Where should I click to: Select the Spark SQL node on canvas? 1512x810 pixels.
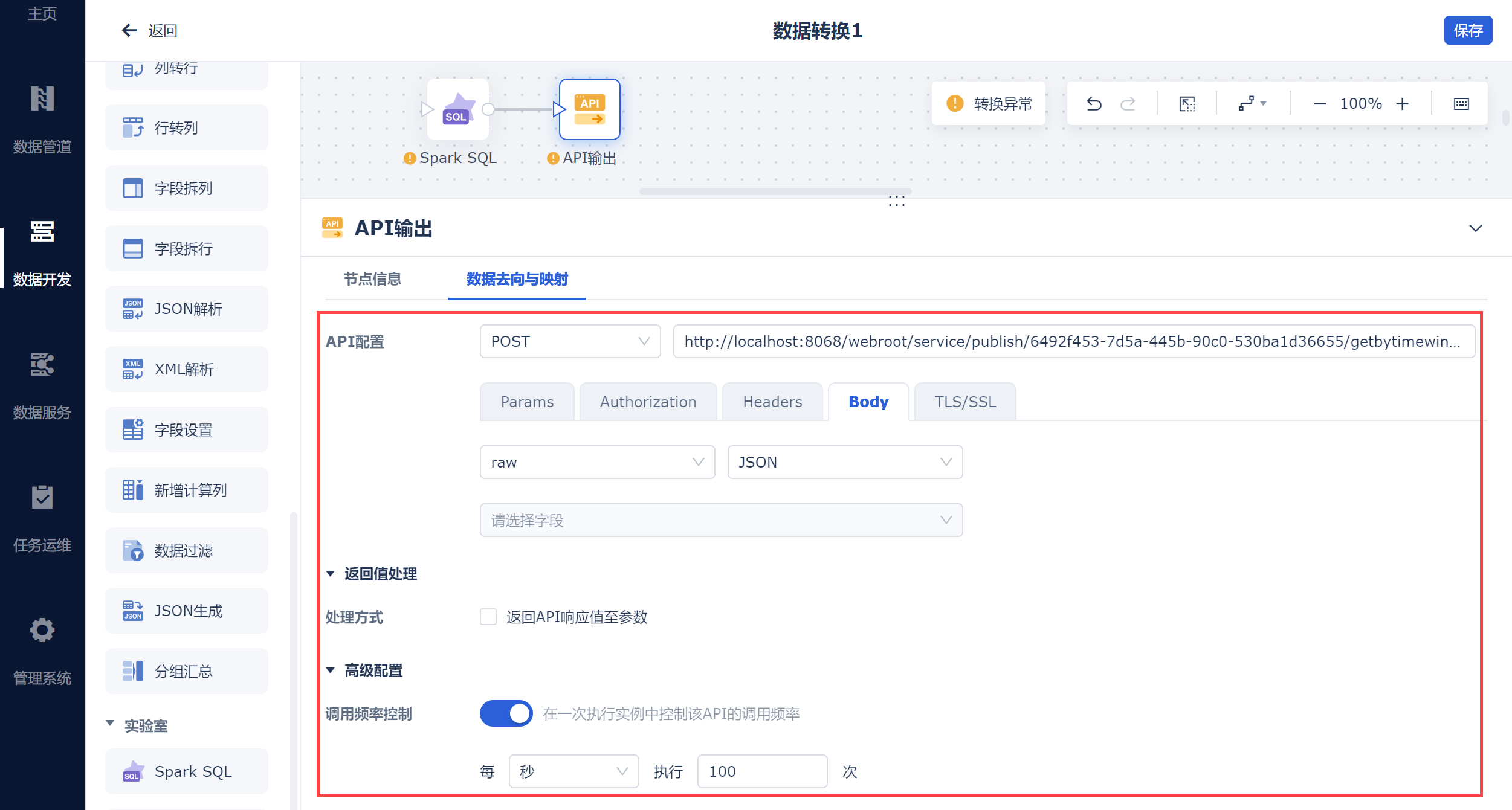click(x=457, y=109)
